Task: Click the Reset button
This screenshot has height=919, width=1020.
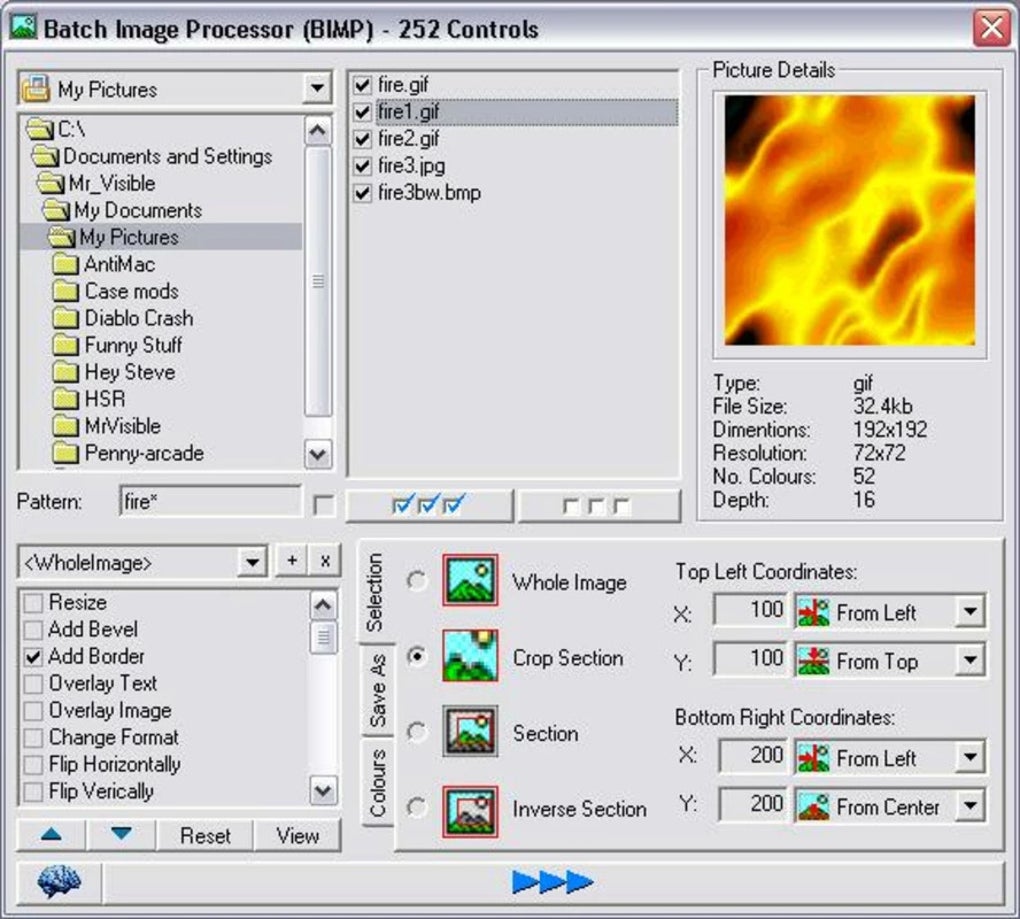Action: 206,836
